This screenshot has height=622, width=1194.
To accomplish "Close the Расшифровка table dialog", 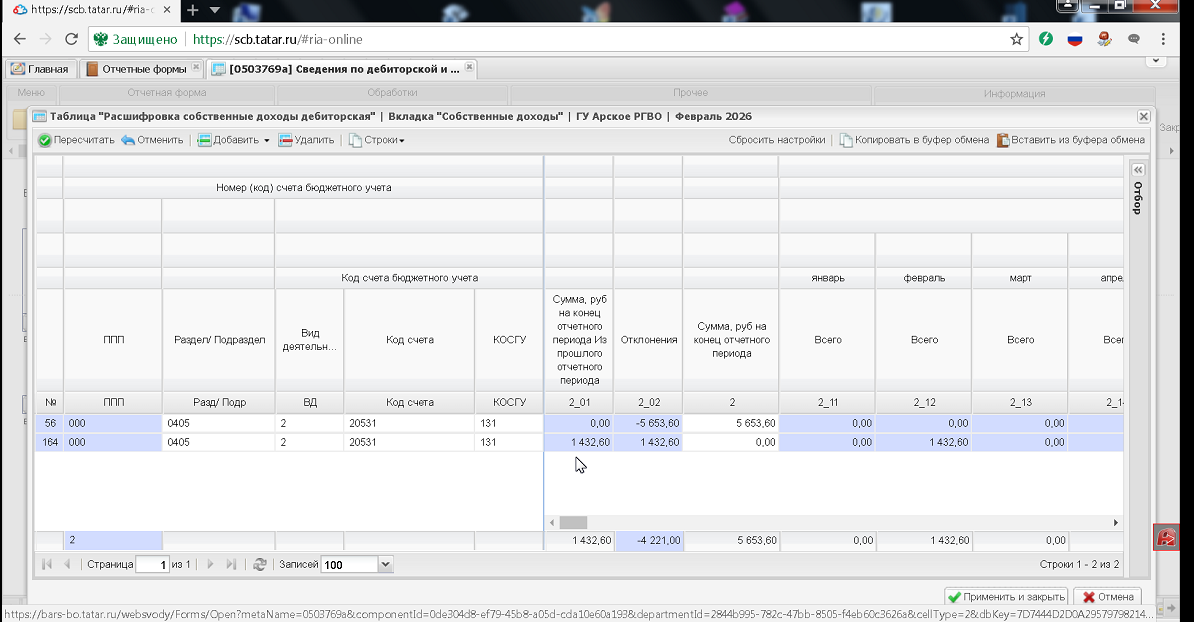I will [x=1143, y=116].
